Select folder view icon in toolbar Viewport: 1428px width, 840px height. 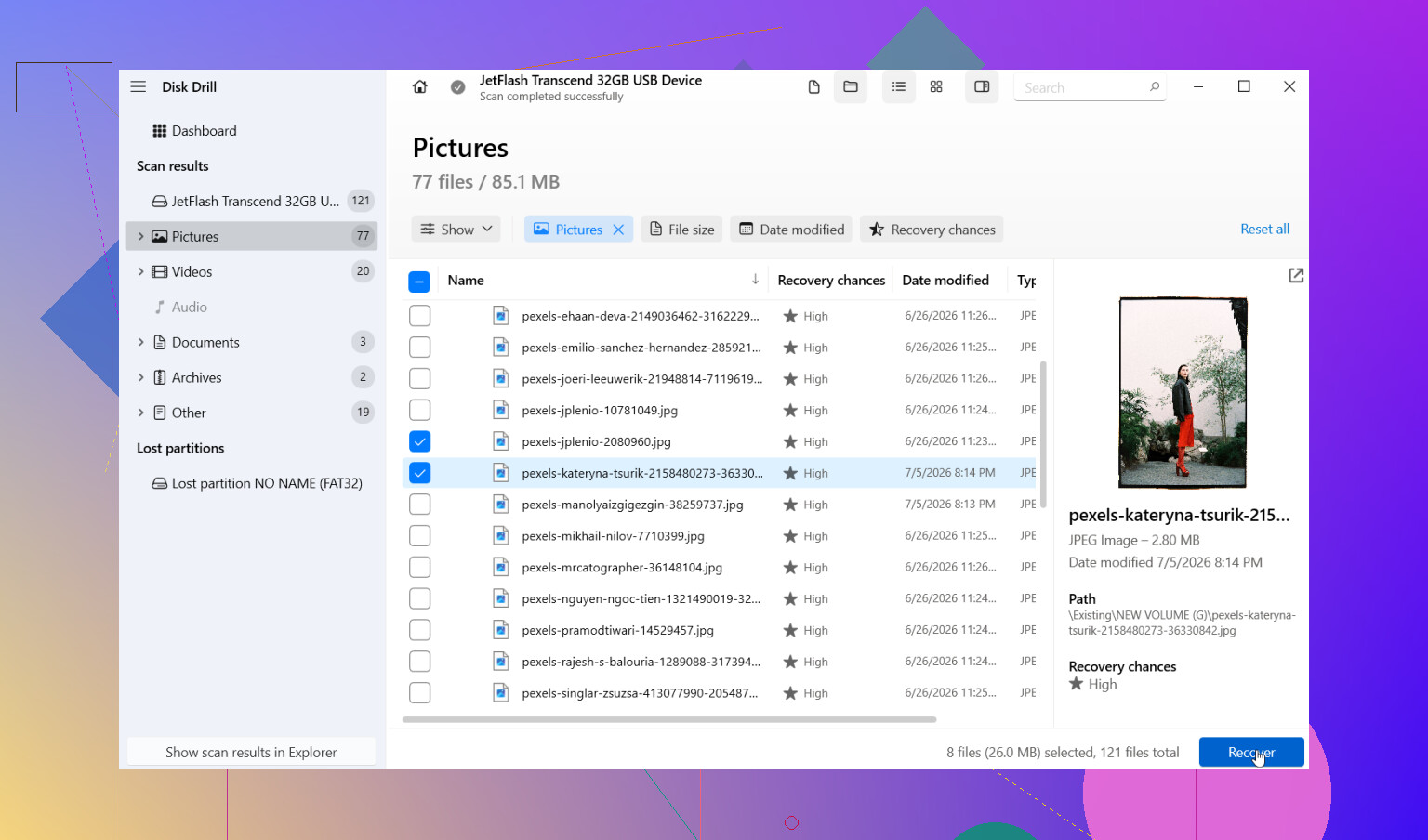(851, 86)
